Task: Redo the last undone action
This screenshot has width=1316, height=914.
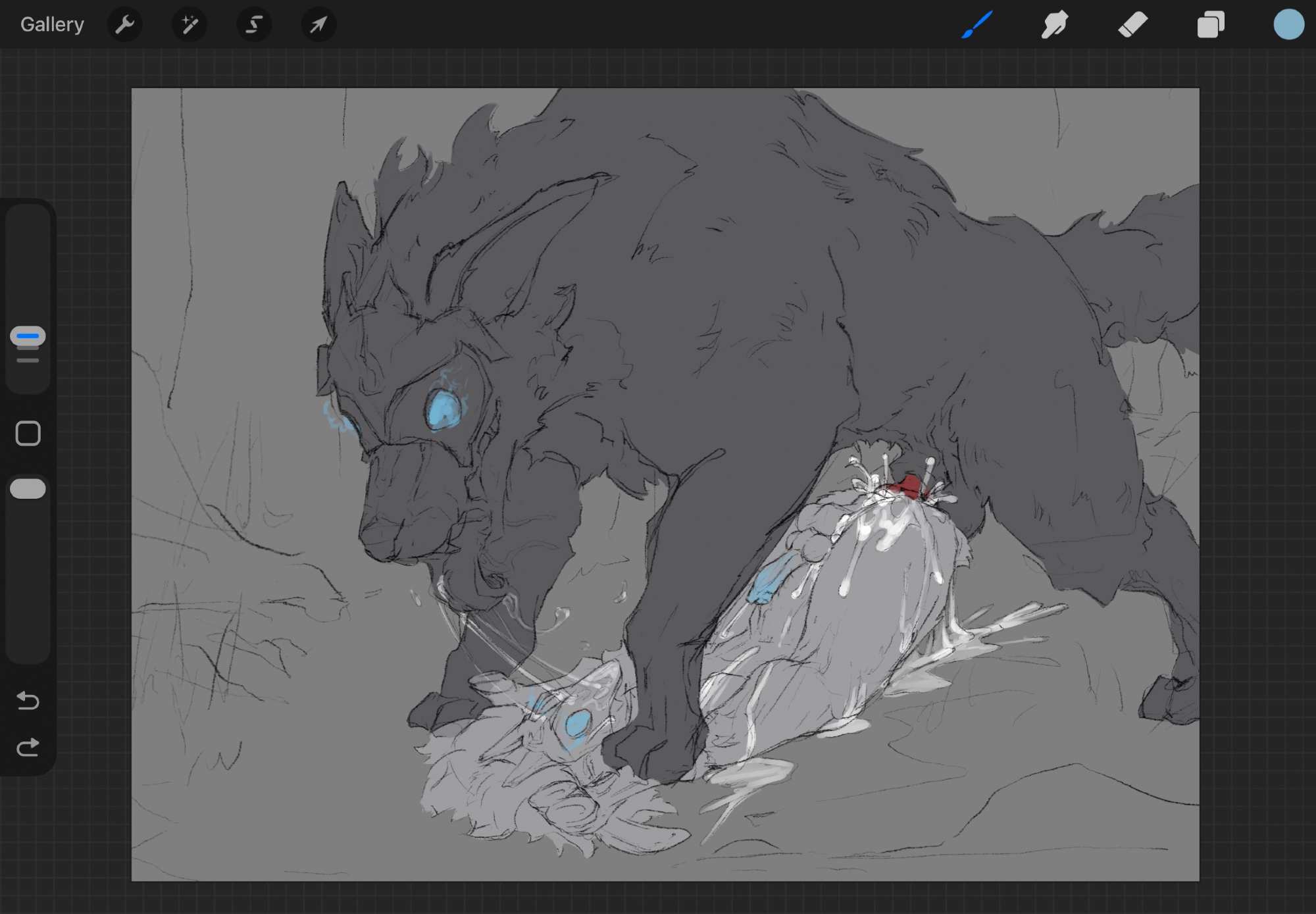Action: pos(28,748)
